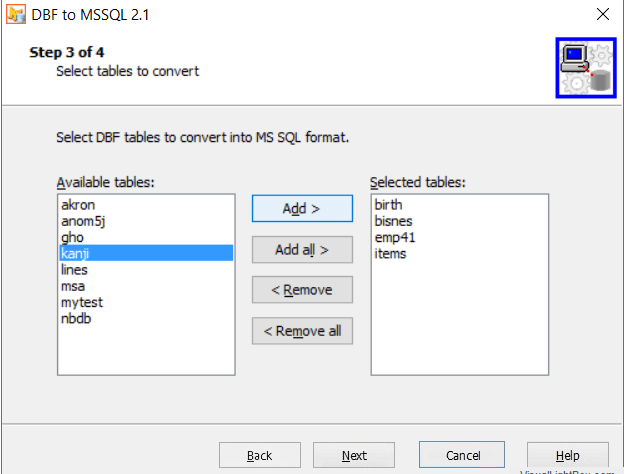Select bisnes in Selected tables
The image size is (624, 474).
click(460, 221)
